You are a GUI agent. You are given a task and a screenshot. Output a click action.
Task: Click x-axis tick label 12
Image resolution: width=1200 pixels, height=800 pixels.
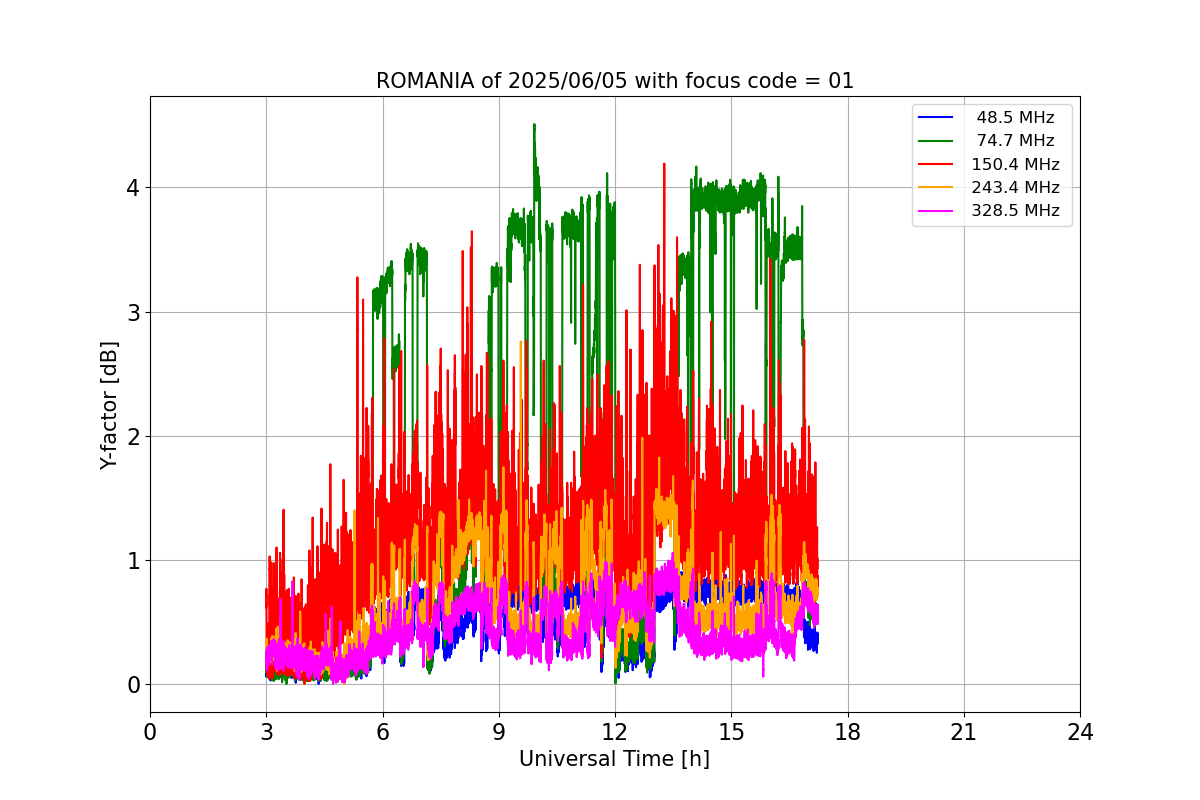click(x=615, y=732)
